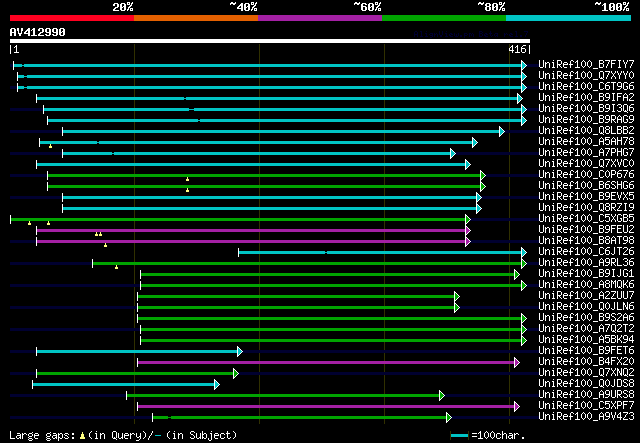Screen dimensions: 640x443
Task: Click the green alignment bar of A9RL36
Action: click(x=307, y=263)
